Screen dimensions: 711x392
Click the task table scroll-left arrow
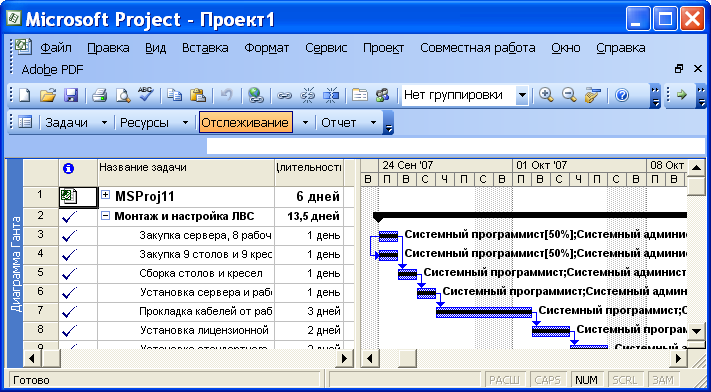(32, 358)
